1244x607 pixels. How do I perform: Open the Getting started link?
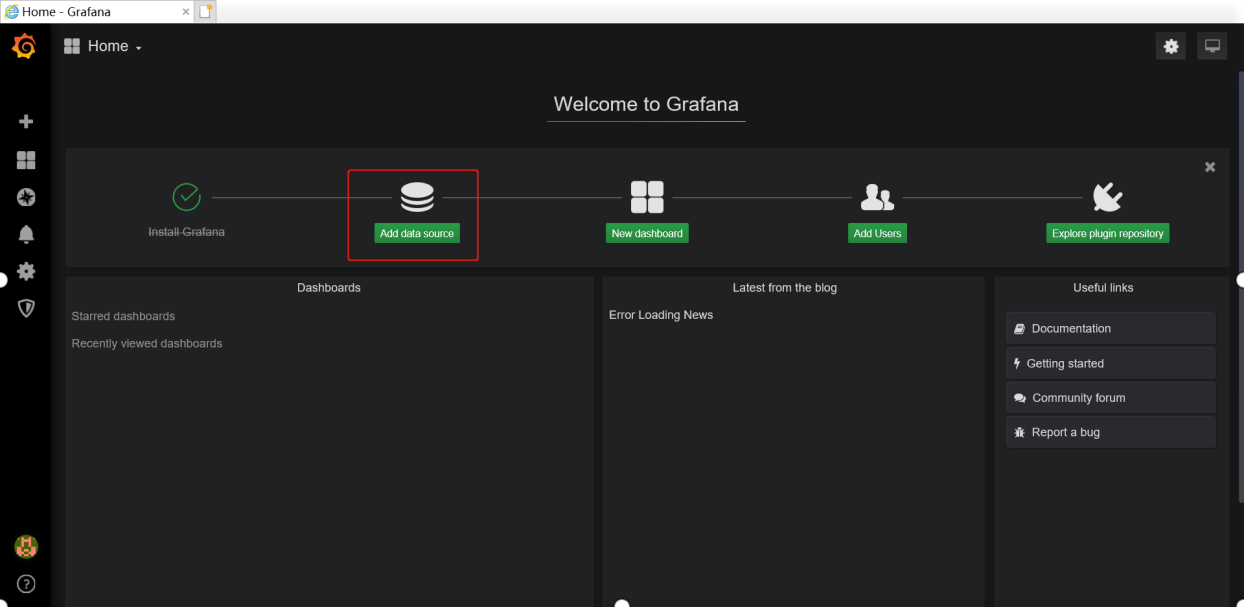pyautogui.click(x=1111, y=363)
